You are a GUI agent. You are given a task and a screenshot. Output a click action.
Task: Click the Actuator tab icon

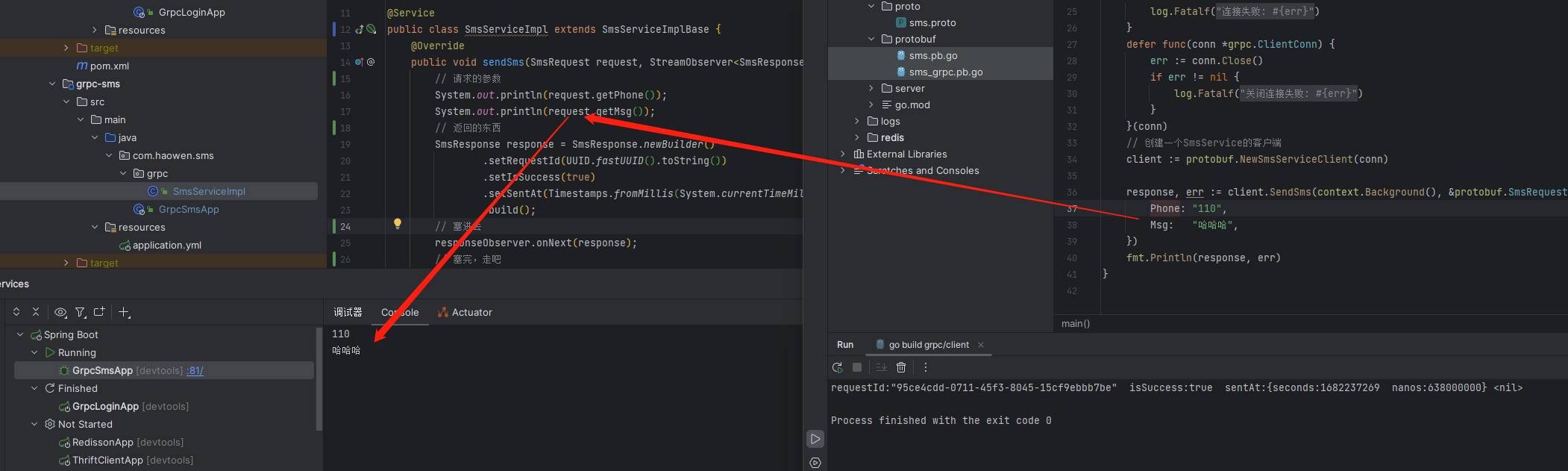[443, 313]
